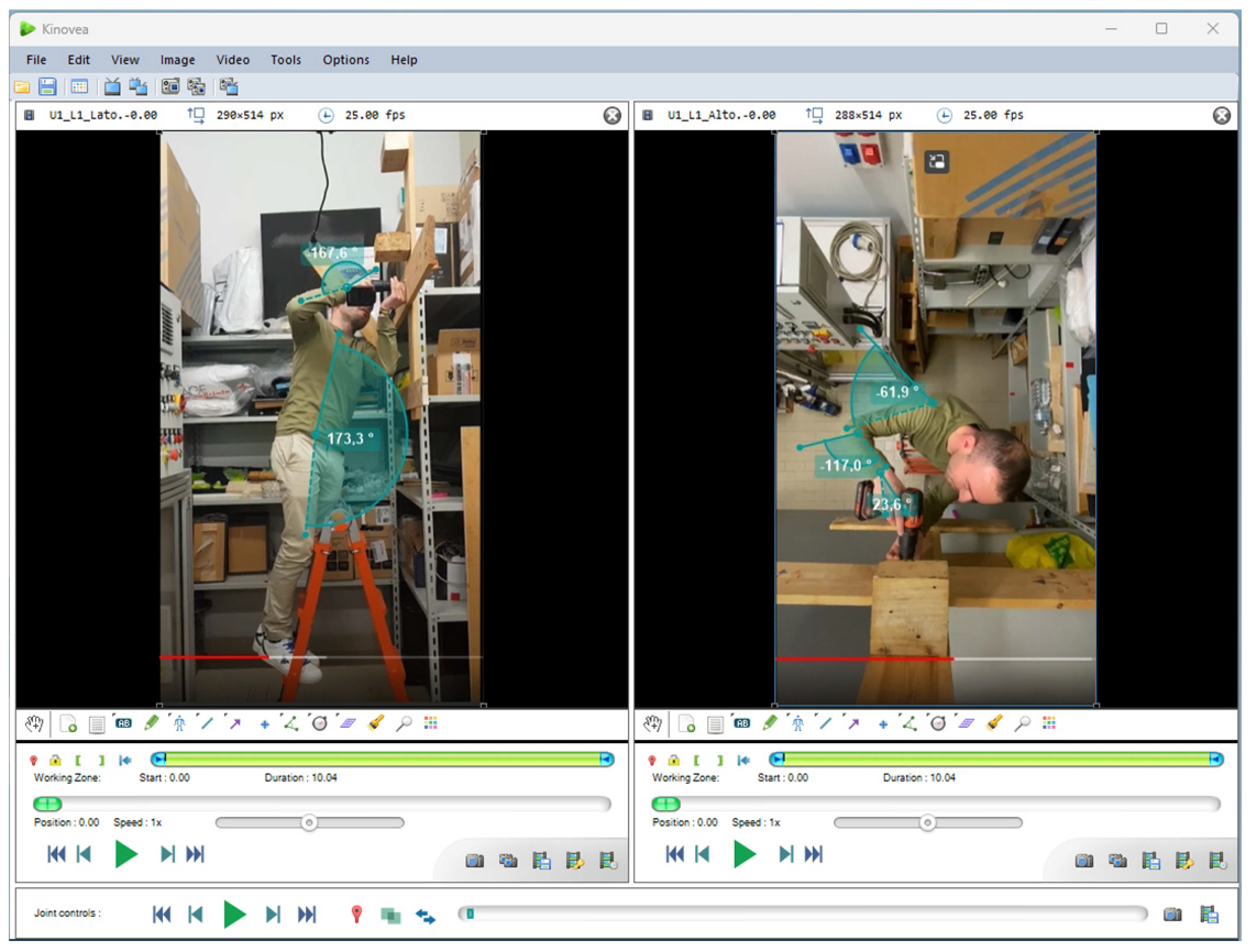1251x952 pixels.
Task: Take snapshot of the left video
Action: pos(475,861)
